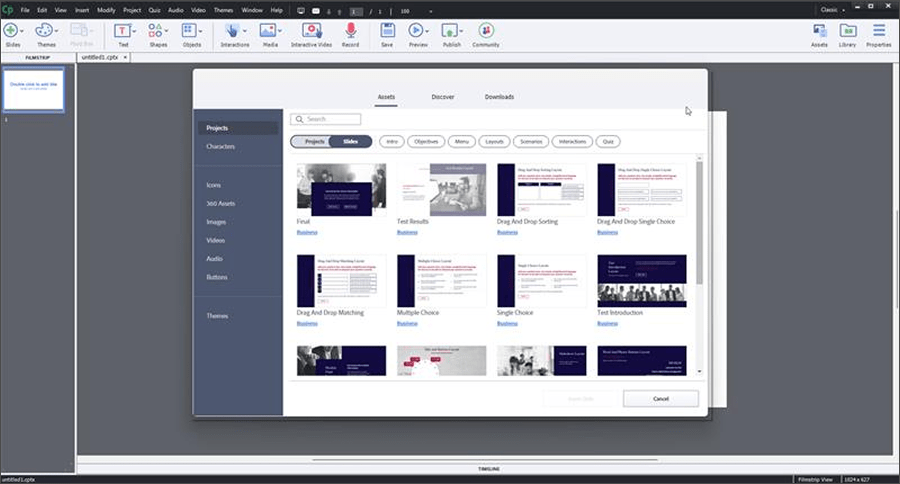Filter slides by Layouts tag
The width and height of the screenshot is (900, 484).
point(494,141)
